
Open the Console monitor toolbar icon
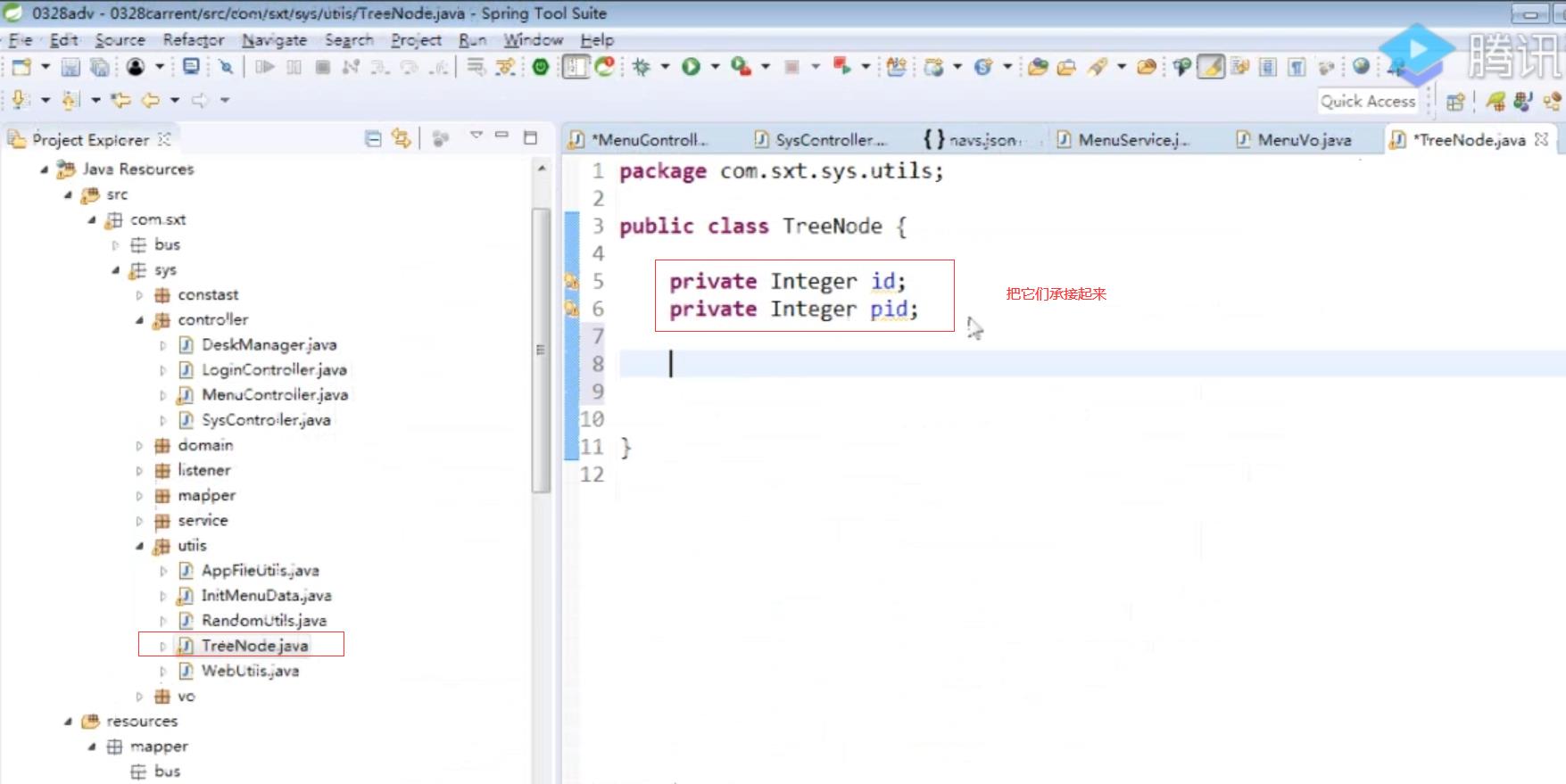click(191, 67)
